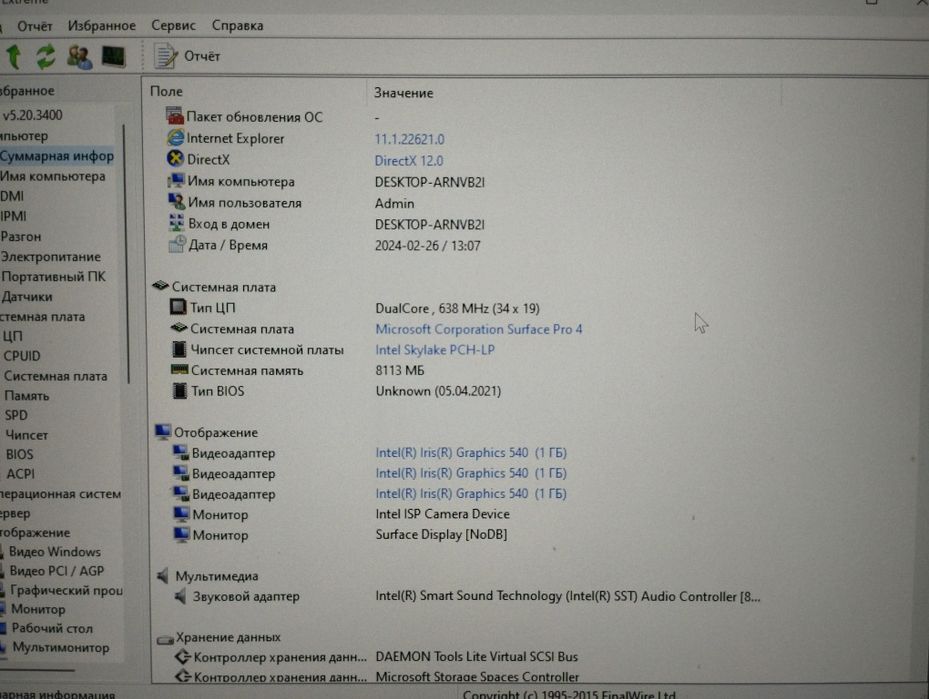The height and width of the screenshot is (699, 929).
Task: Click the Internet Explorer row icon
Action: click(x=175, y=138)
